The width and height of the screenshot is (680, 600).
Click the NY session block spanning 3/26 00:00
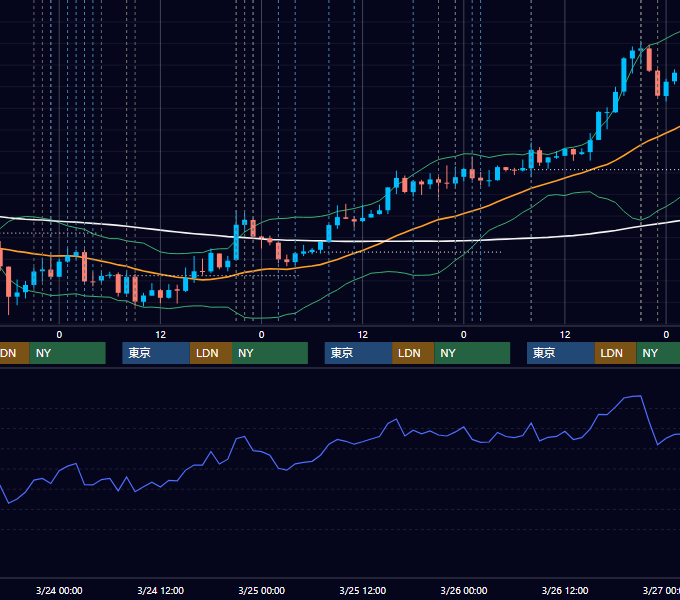click(x=472, y=353)
